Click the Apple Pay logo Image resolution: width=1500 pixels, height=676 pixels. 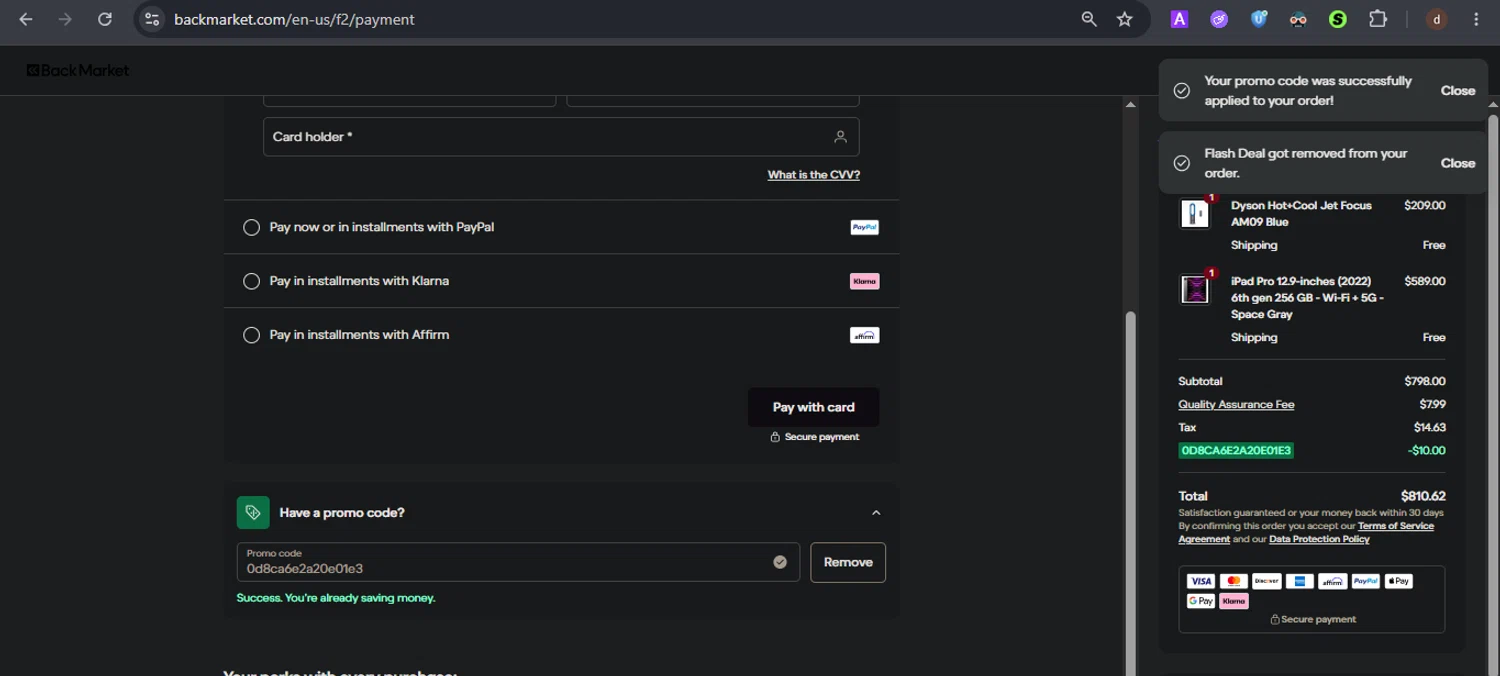pyautogui.click(x=1398, y=581)
